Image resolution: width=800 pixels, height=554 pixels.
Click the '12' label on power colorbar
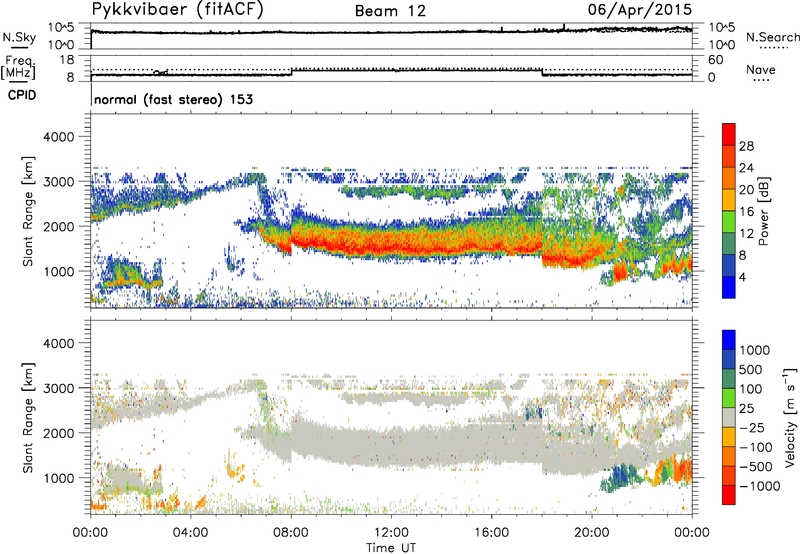pyautogui.click(x=746, y=234)
